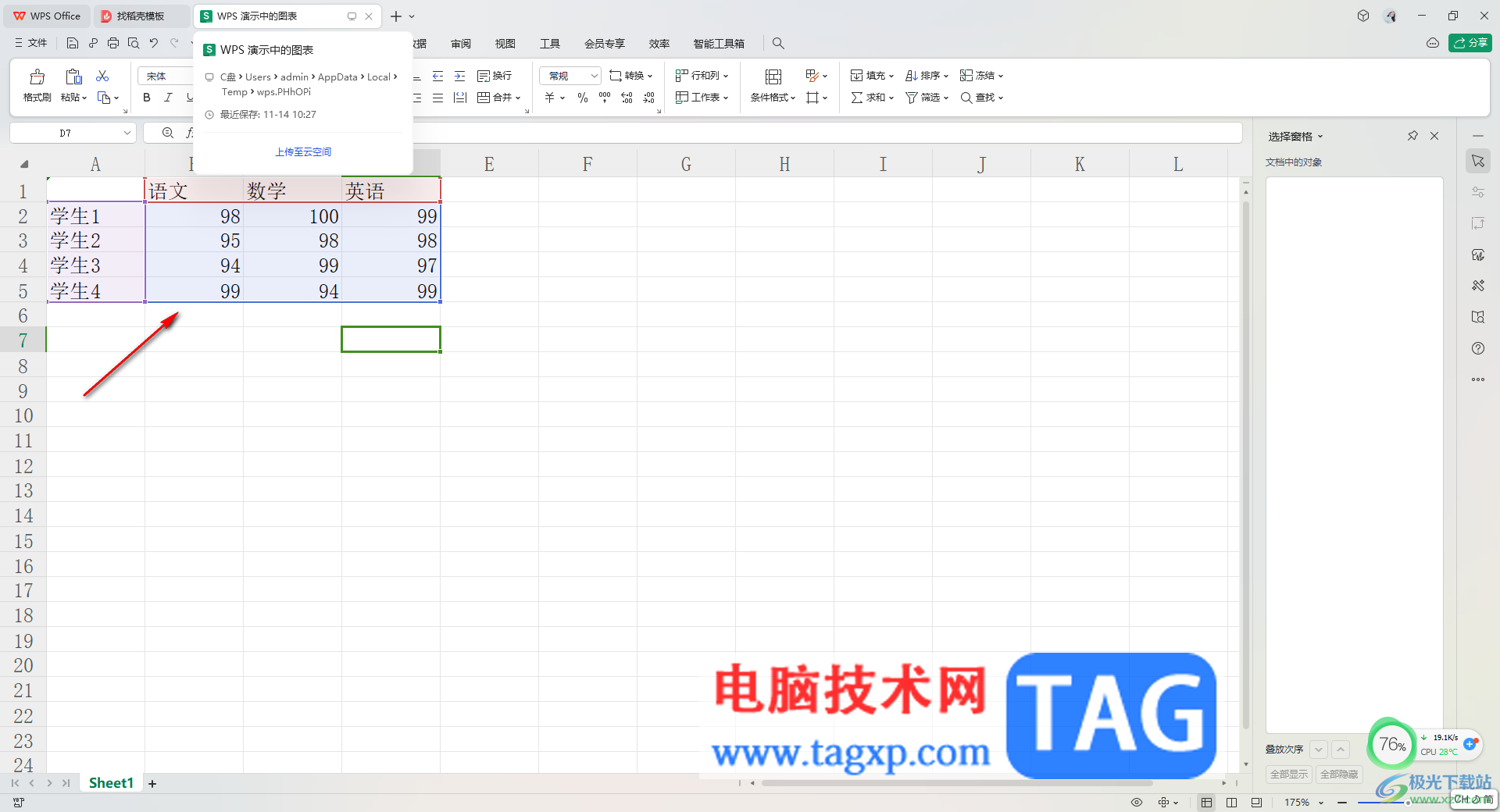Click the Paste clipboard icon
This screenshot has height=812, width=1500.
click(73, 77)
